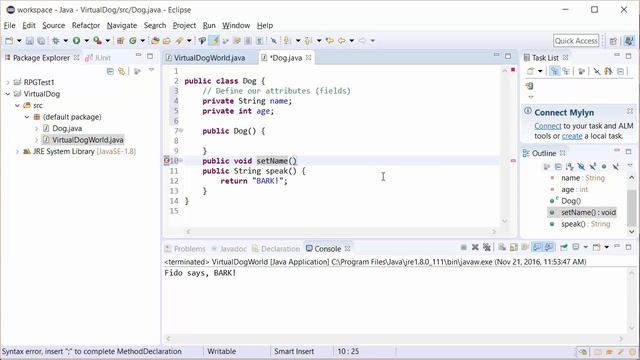Expand the RPGTest1 project node
Screen dimensions: 640x360
coord(8,82)
